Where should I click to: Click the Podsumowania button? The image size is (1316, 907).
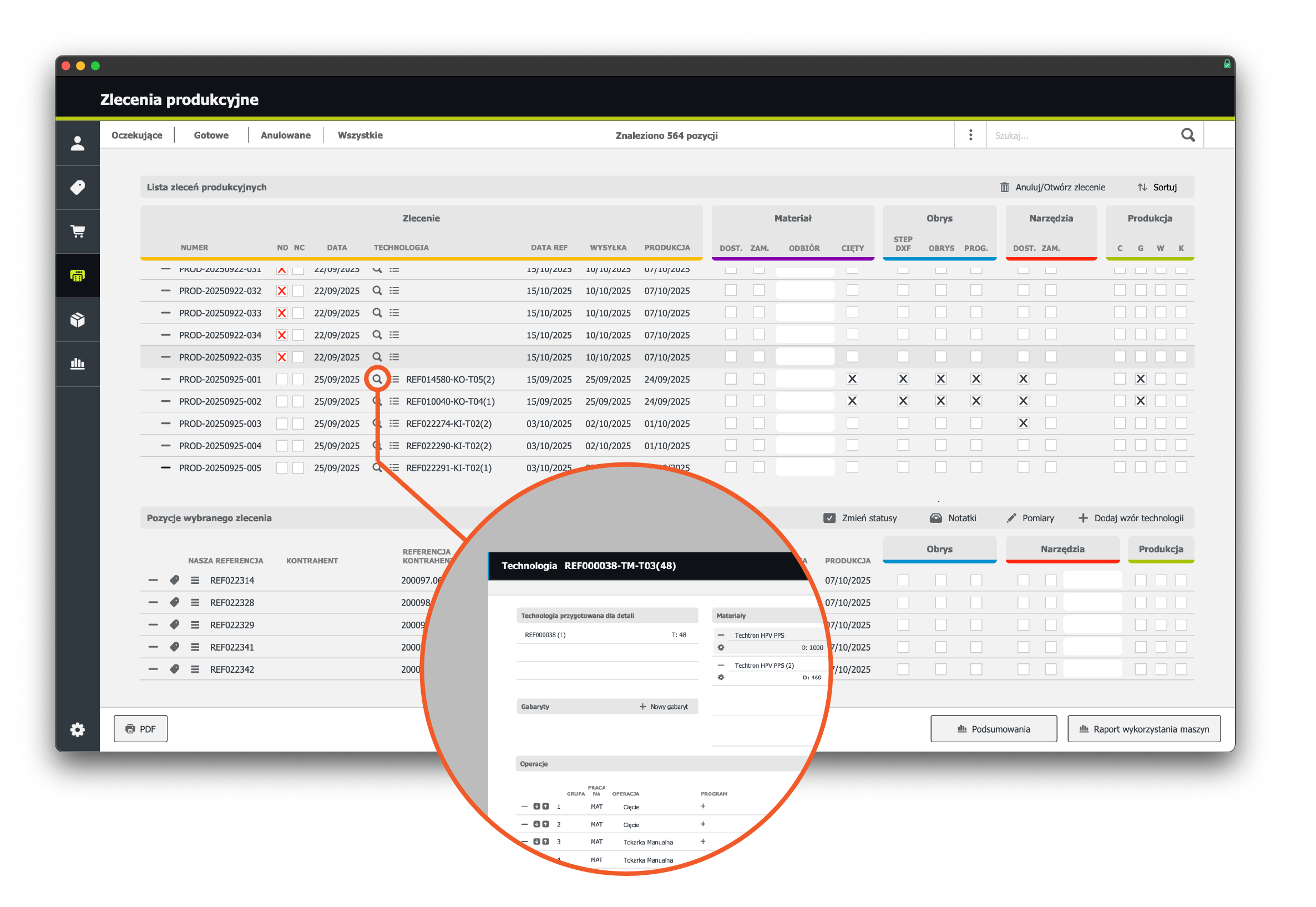coord(994,729)
